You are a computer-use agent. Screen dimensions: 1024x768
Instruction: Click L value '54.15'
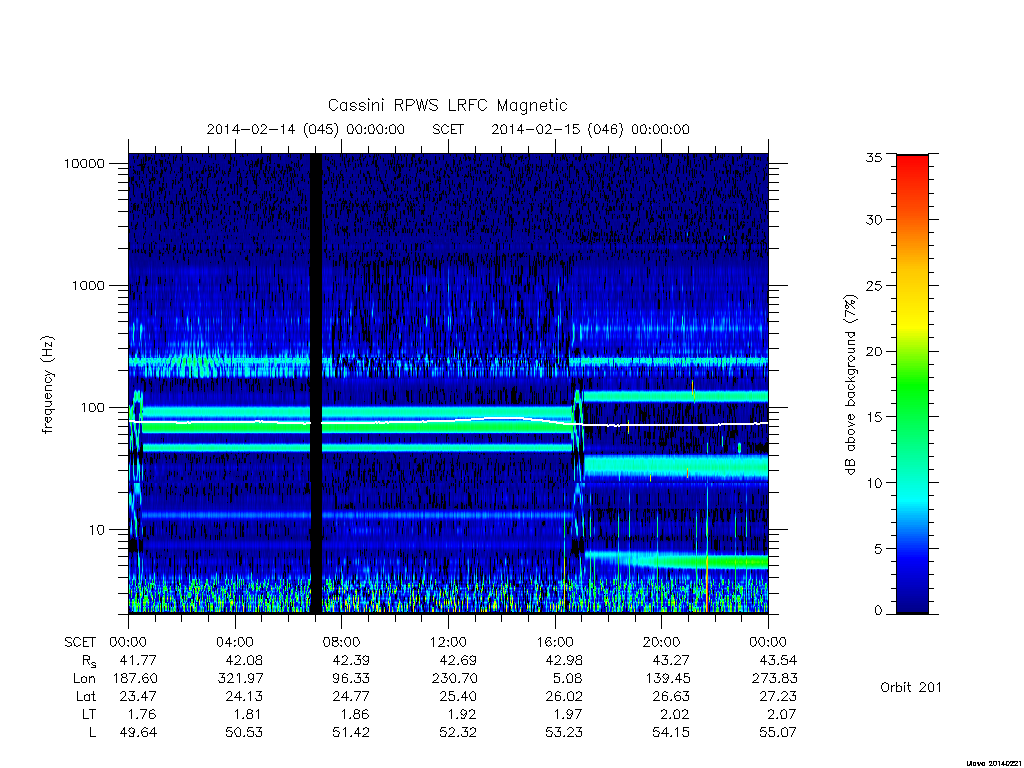[671, 733]
